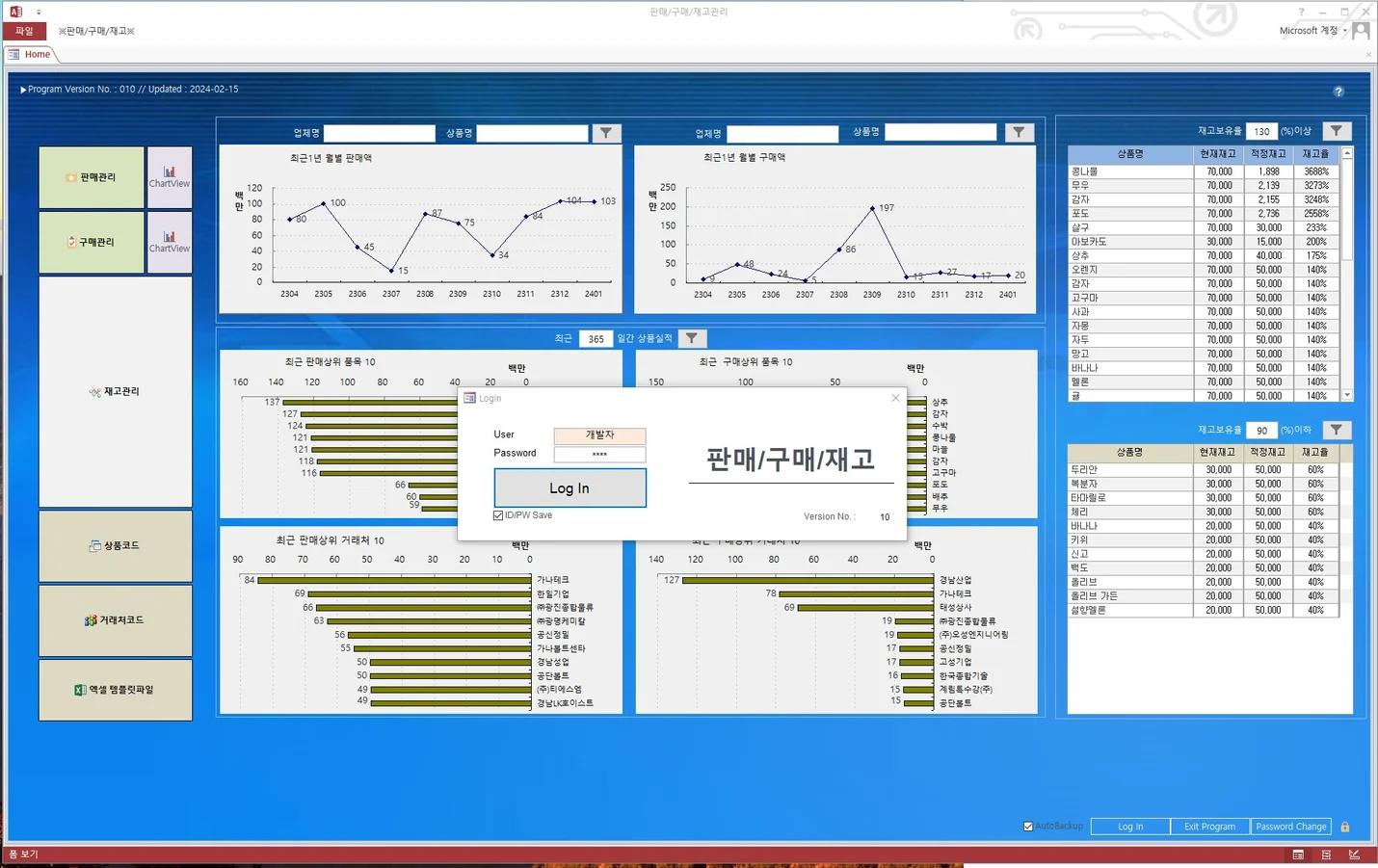Image resolution: width=1378 pixels, height=868 pixels.
Task: Click the Login dialog title icon
Action: tap(469, 398)
